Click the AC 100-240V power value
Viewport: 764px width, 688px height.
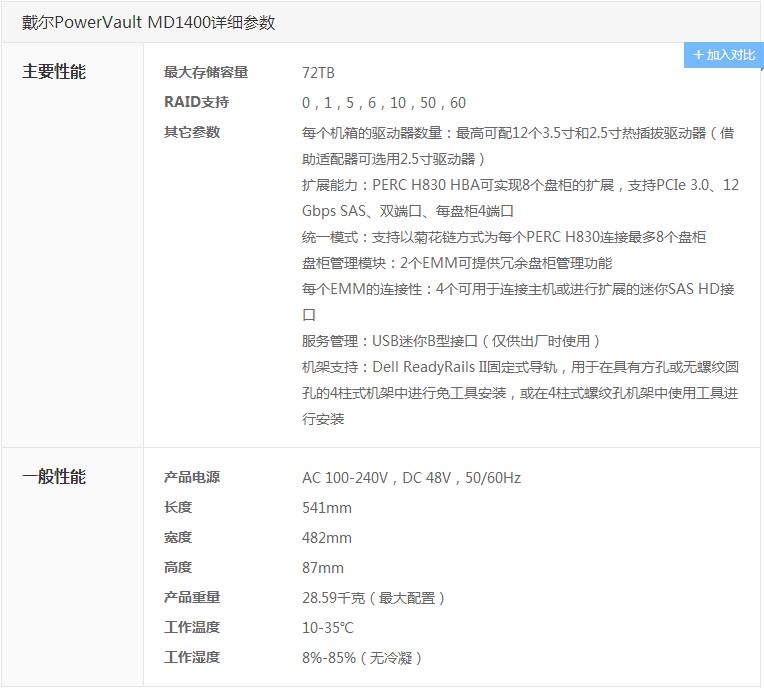click(412, 478)
